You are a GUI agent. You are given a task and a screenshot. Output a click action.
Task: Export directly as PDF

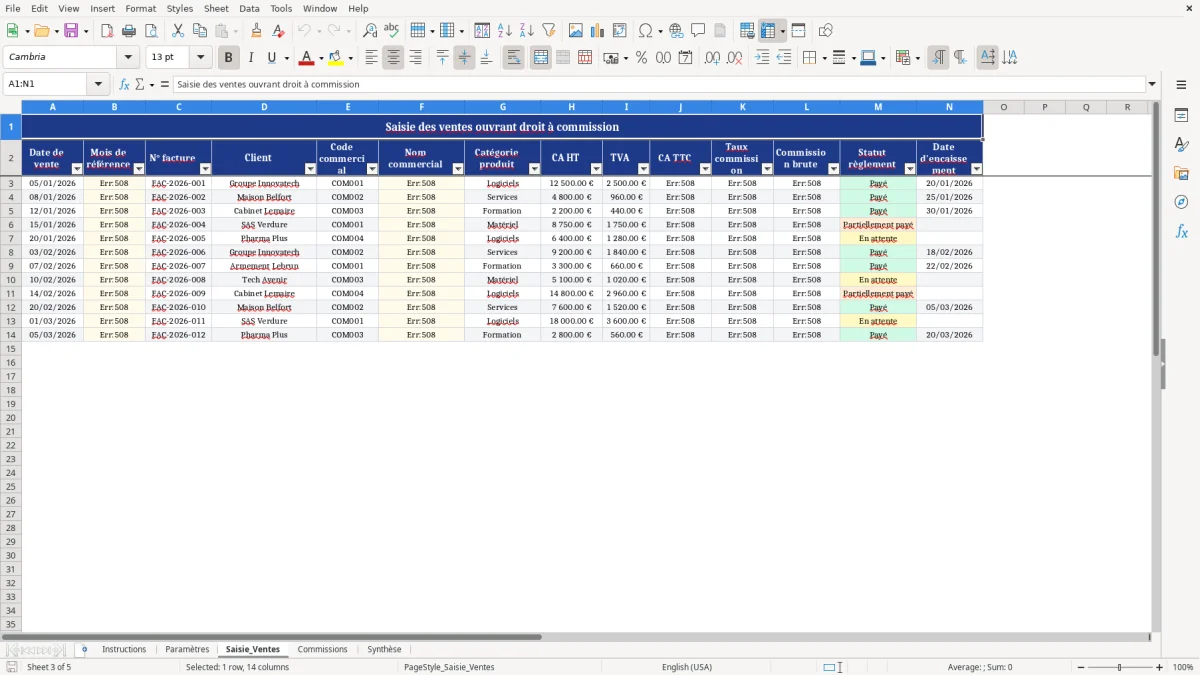(x=108, y=31)
